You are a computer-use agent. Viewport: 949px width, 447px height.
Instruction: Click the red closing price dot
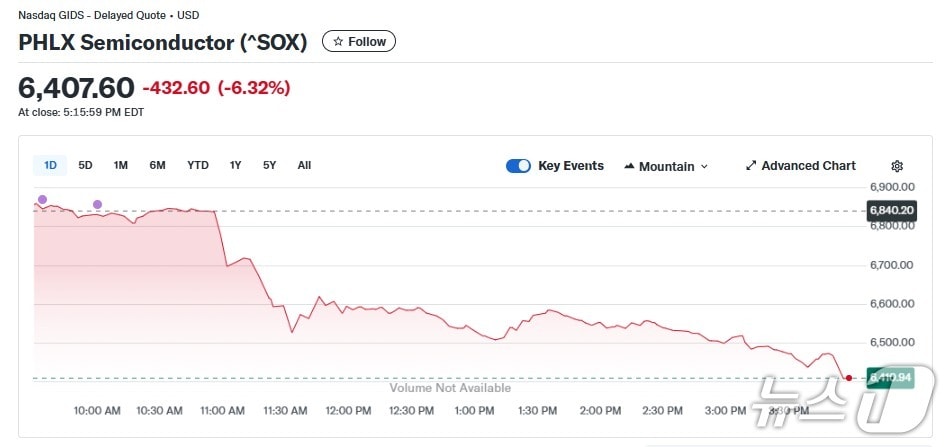849,378
